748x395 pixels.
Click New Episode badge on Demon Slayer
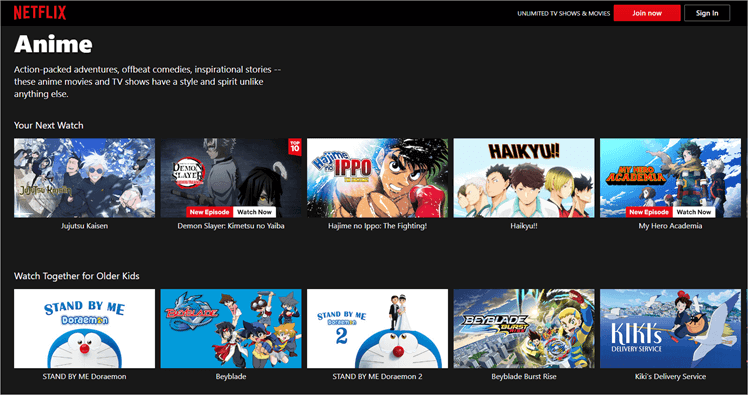click(209, 212)
